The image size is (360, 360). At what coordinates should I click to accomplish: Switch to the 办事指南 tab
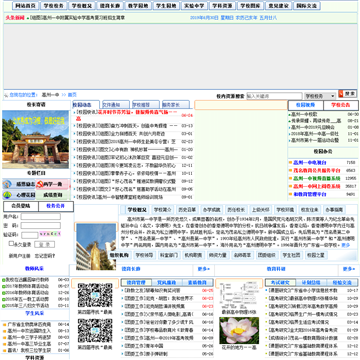[x=334, y=210]
